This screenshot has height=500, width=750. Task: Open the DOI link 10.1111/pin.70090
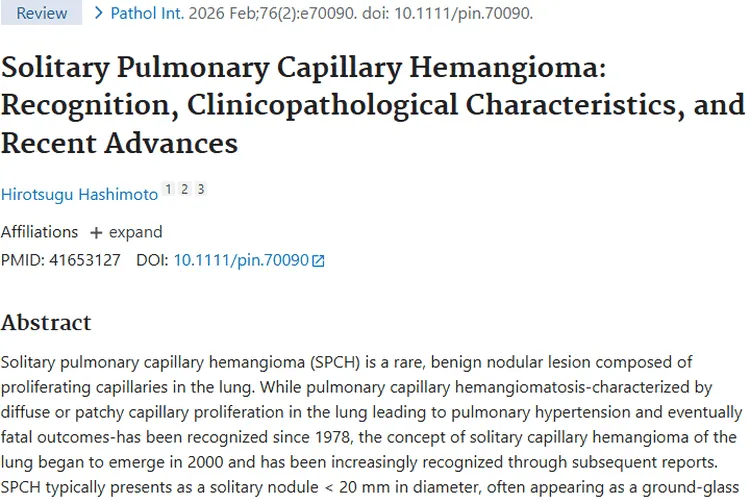(x=241, y=260)
